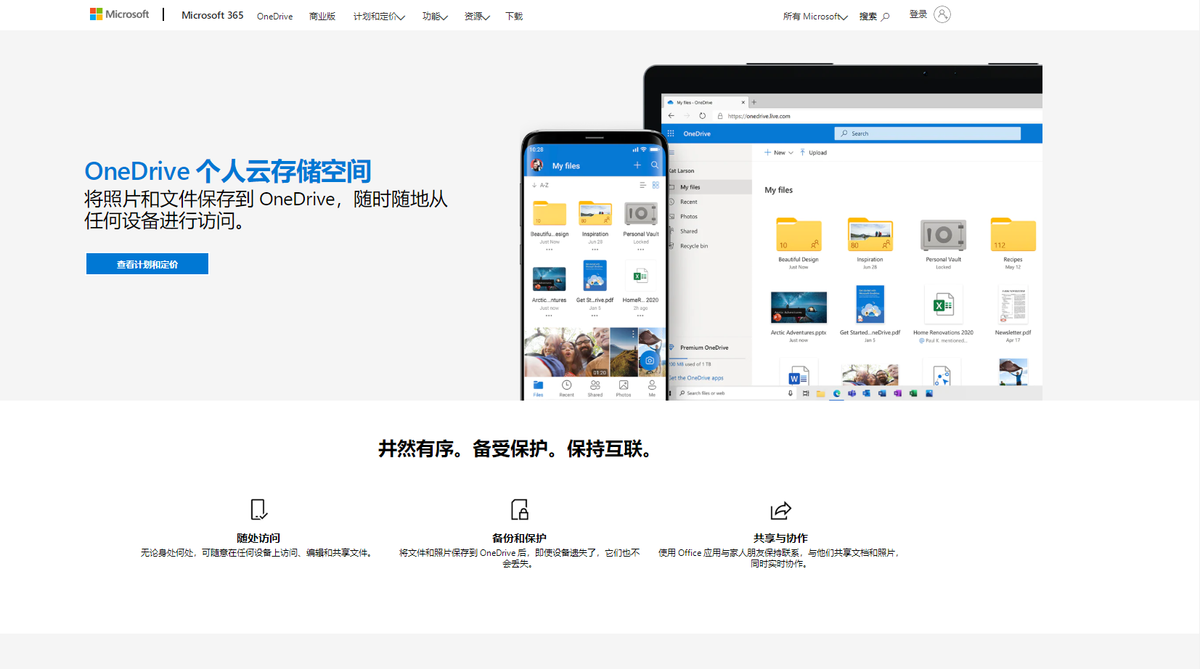Click the Upload button in laptop mockup

click(814, 153)
